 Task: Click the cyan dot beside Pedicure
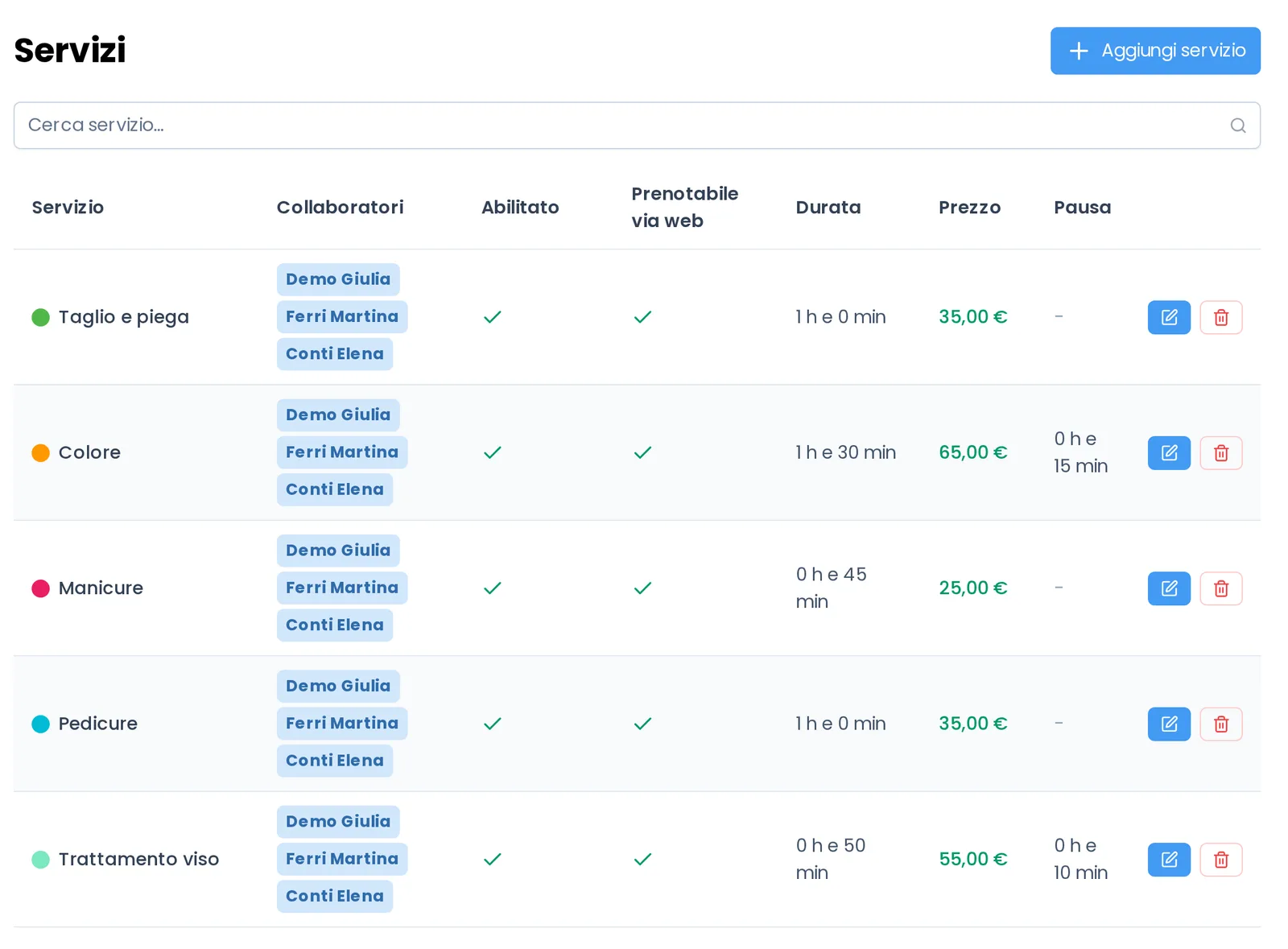40,724
